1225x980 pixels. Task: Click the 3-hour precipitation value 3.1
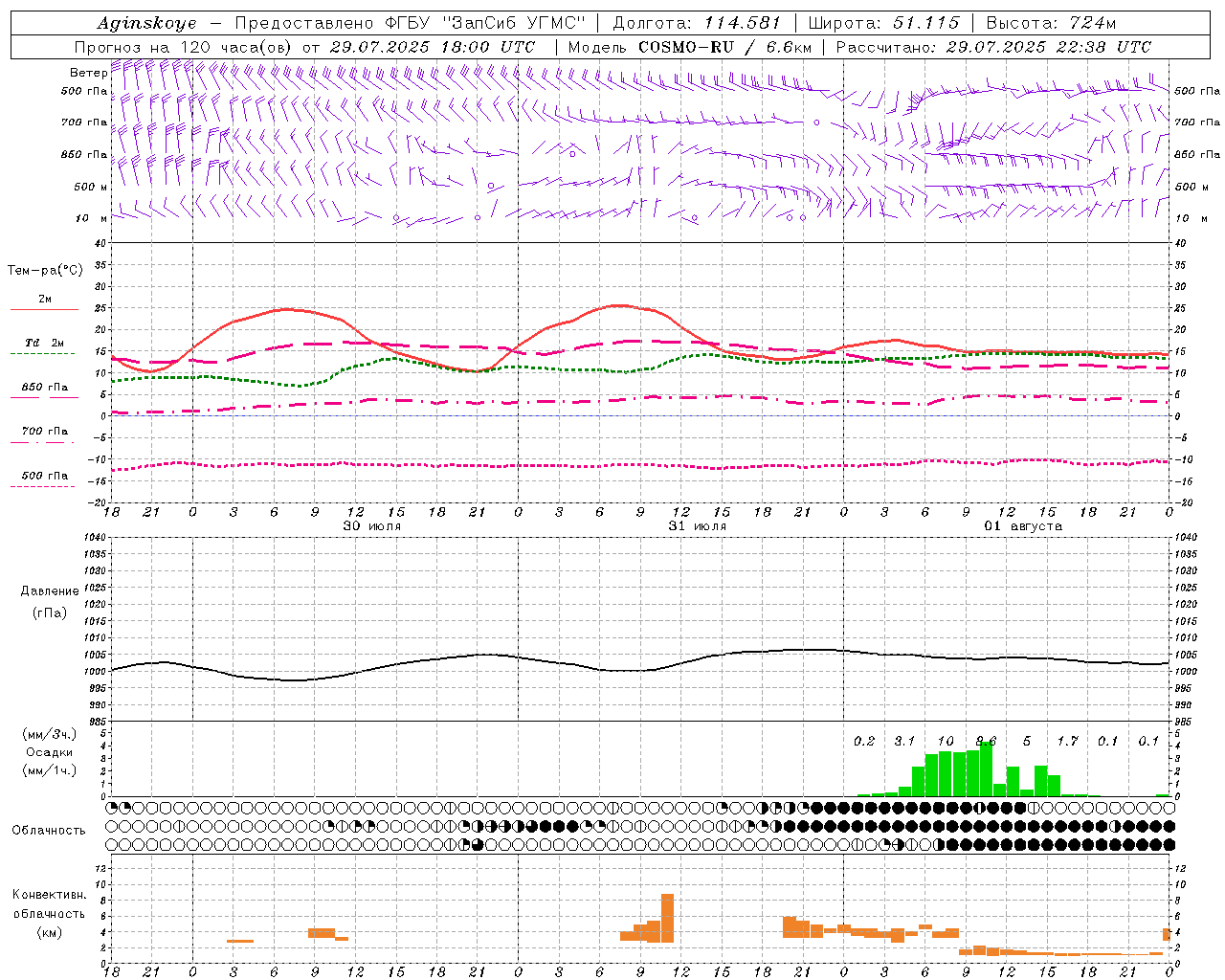904,741
